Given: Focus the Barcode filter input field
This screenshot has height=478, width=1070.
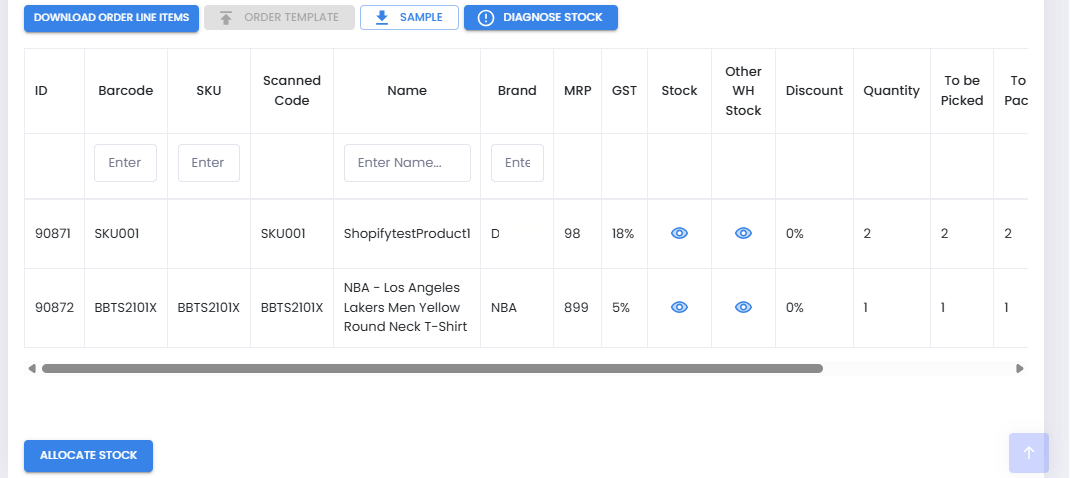Looking at the screenshot, I should 126,163.
